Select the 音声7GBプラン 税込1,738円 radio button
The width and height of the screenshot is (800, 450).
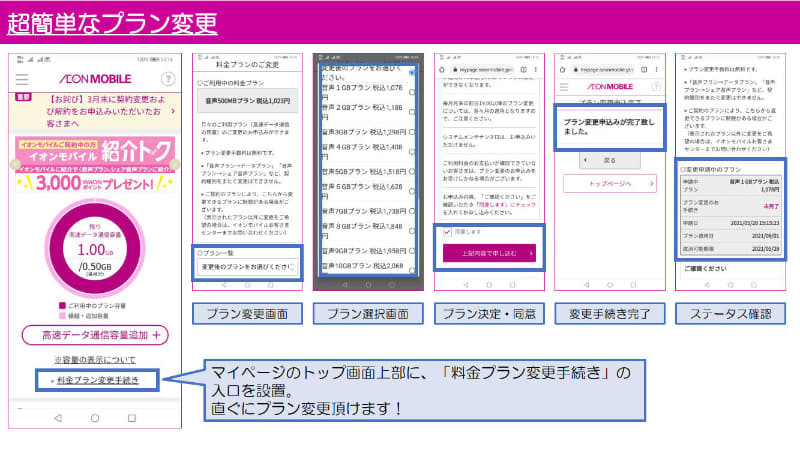412,211
